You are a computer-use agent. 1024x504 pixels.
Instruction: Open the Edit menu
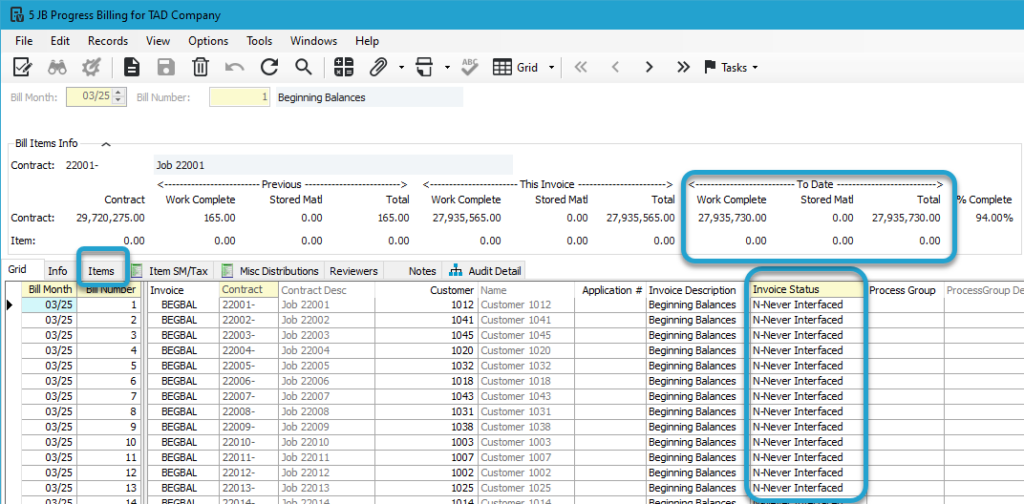click(x=60, y=40)
